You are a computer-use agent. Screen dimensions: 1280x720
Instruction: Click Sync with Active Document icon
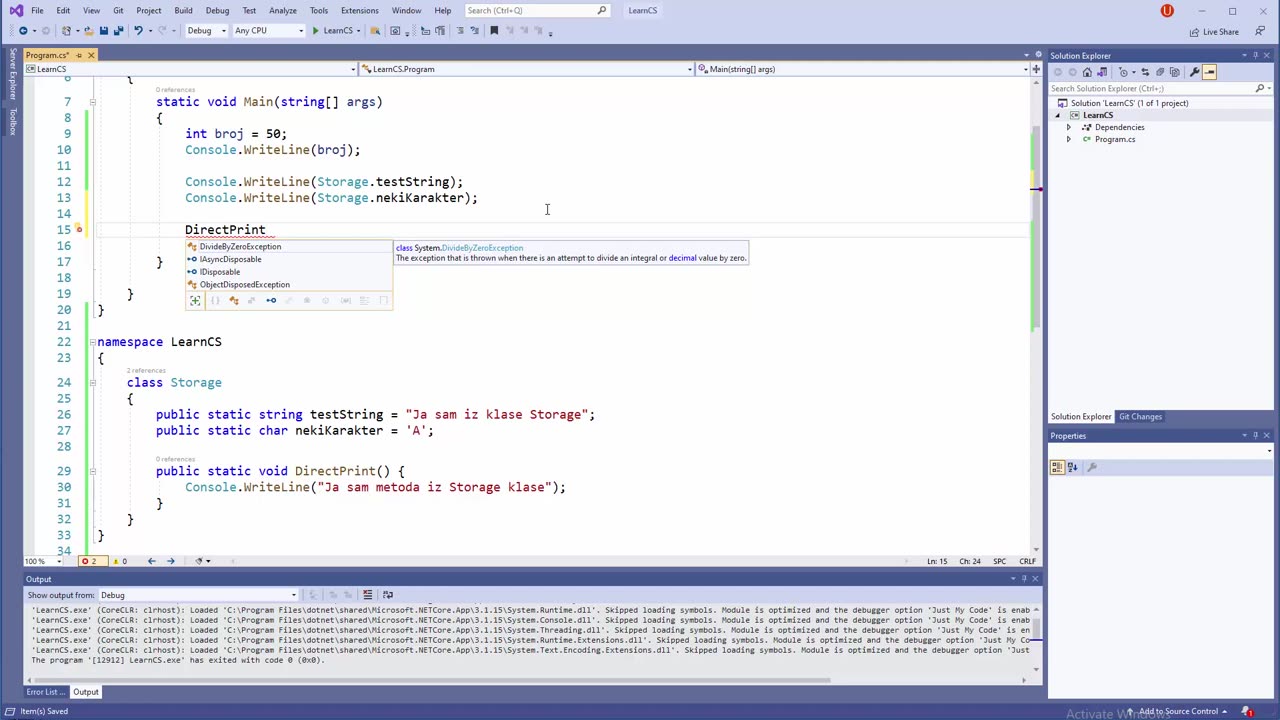pyautogui.click(x=1145, y=72)
